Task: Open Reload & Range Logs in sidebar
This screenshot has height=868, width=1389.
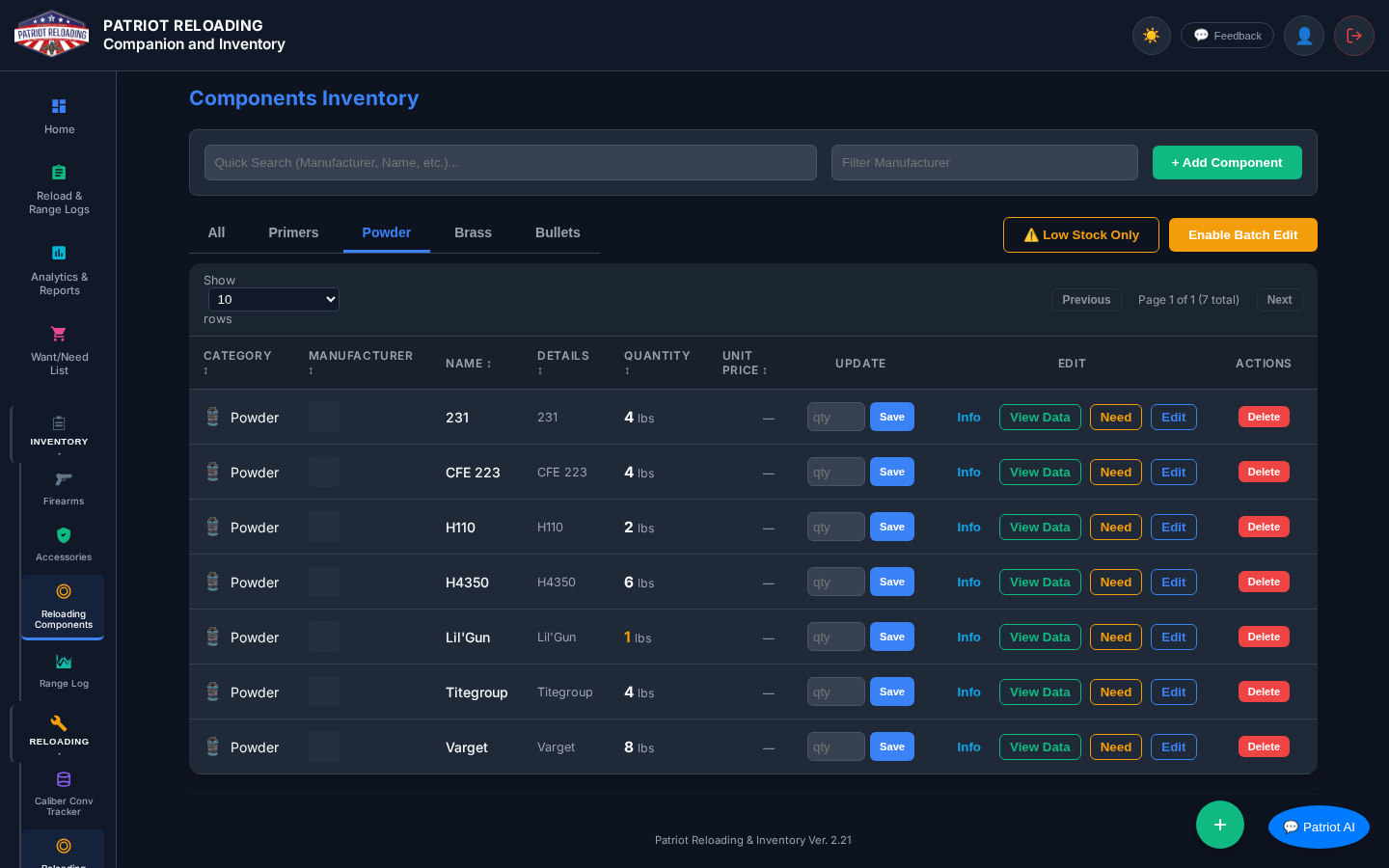Action: 59,189
